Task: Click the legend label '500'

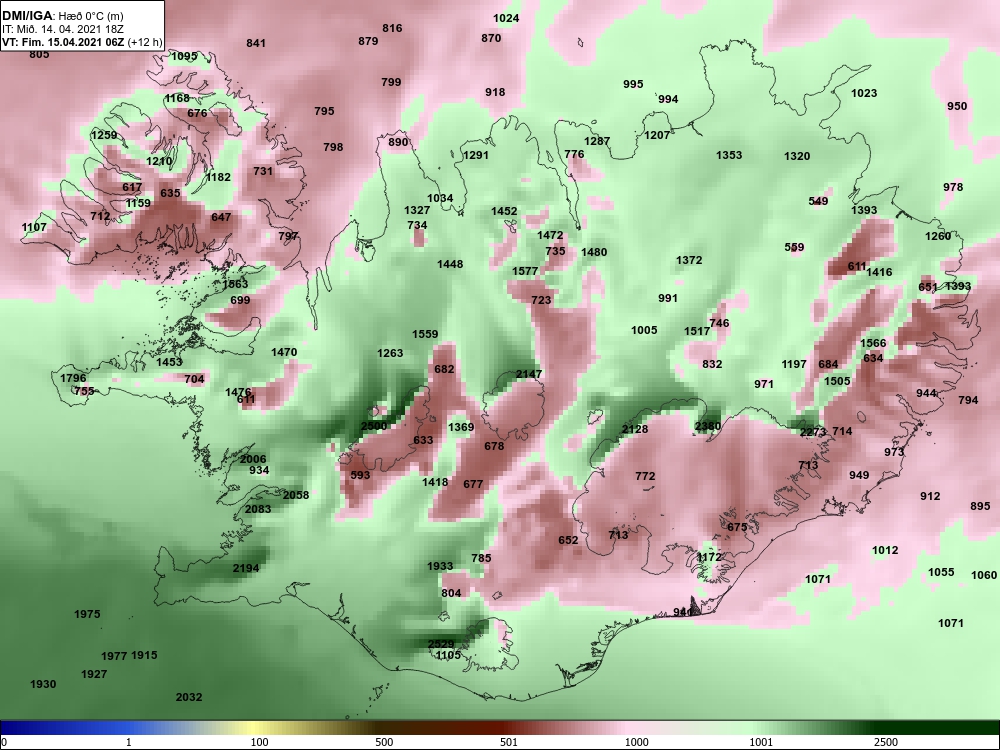Action: tap(384, 742)
